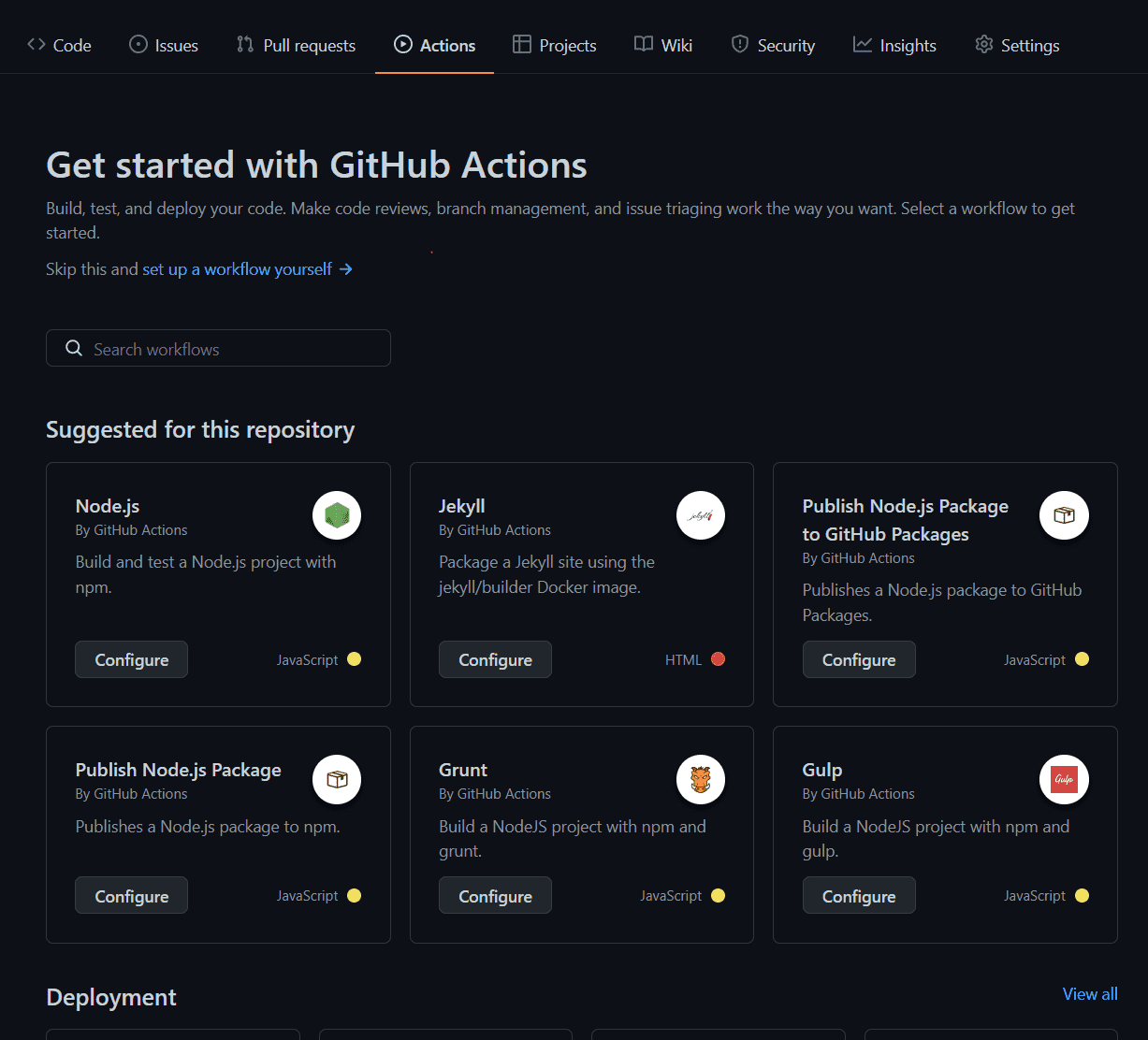Switch to the Issues tab

click(x=164, y=45)
